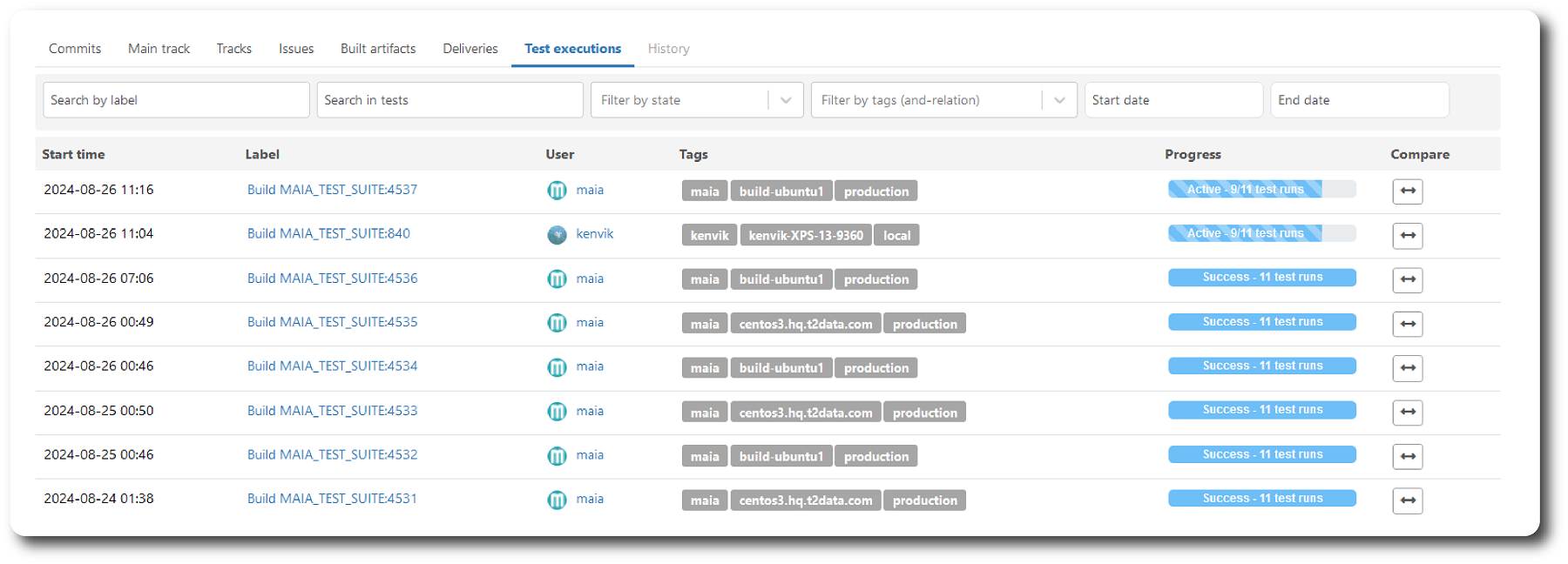
Task: Open Build MAIA_TEST_SUITE:4535 link
Action: pos(332,322)
